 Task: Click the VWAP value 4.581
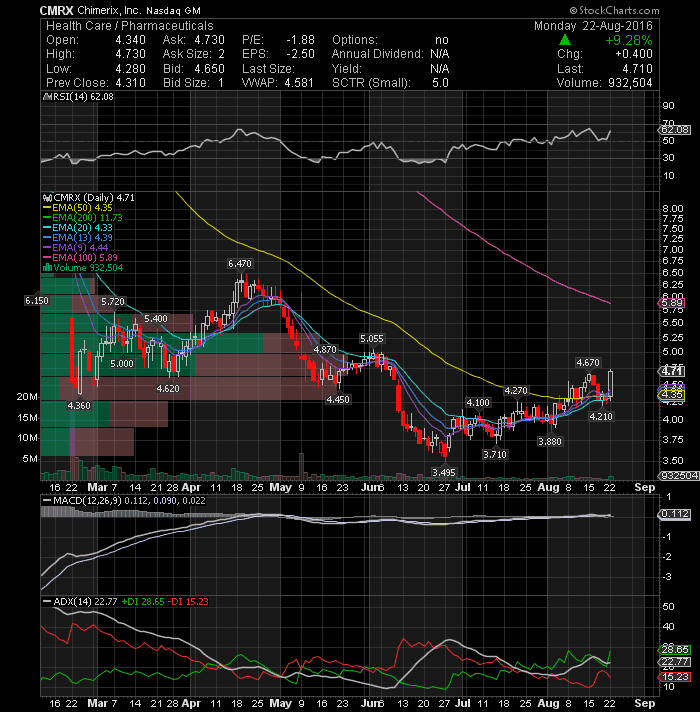299,83
